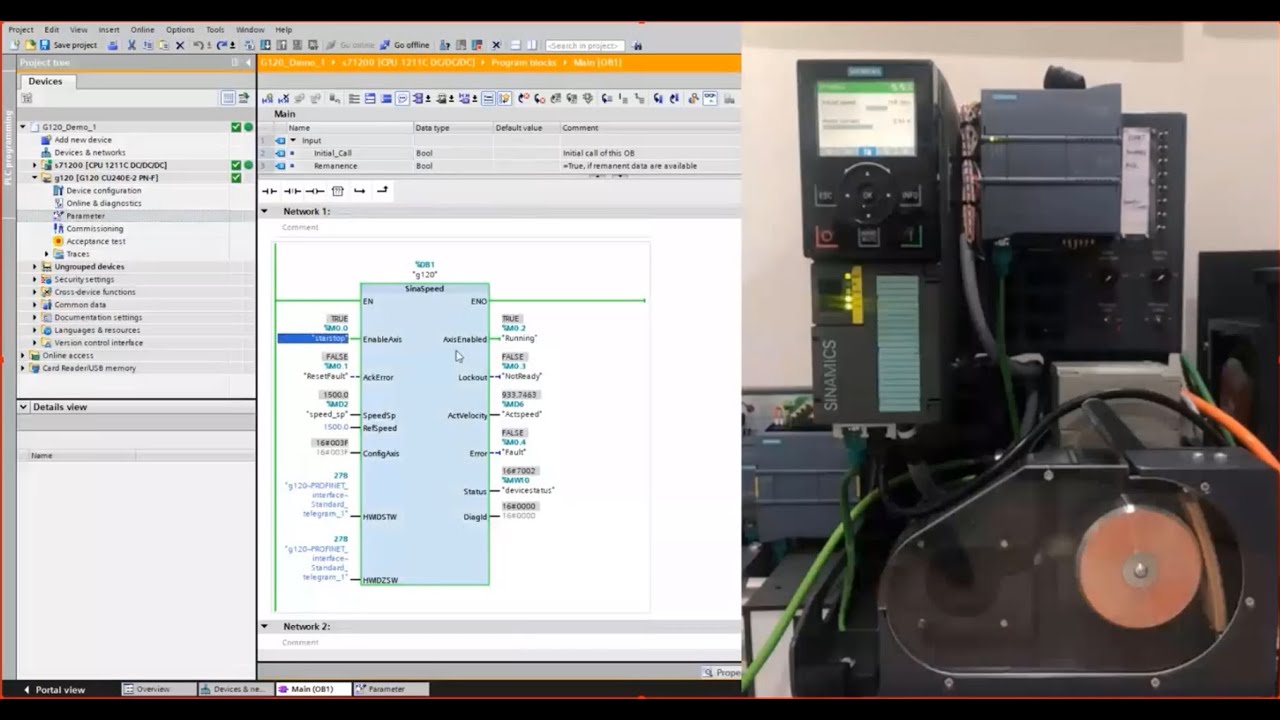Screen dimensions: 1280x720
Task: Expand the Security settings node
Action: tap(35, 279)
